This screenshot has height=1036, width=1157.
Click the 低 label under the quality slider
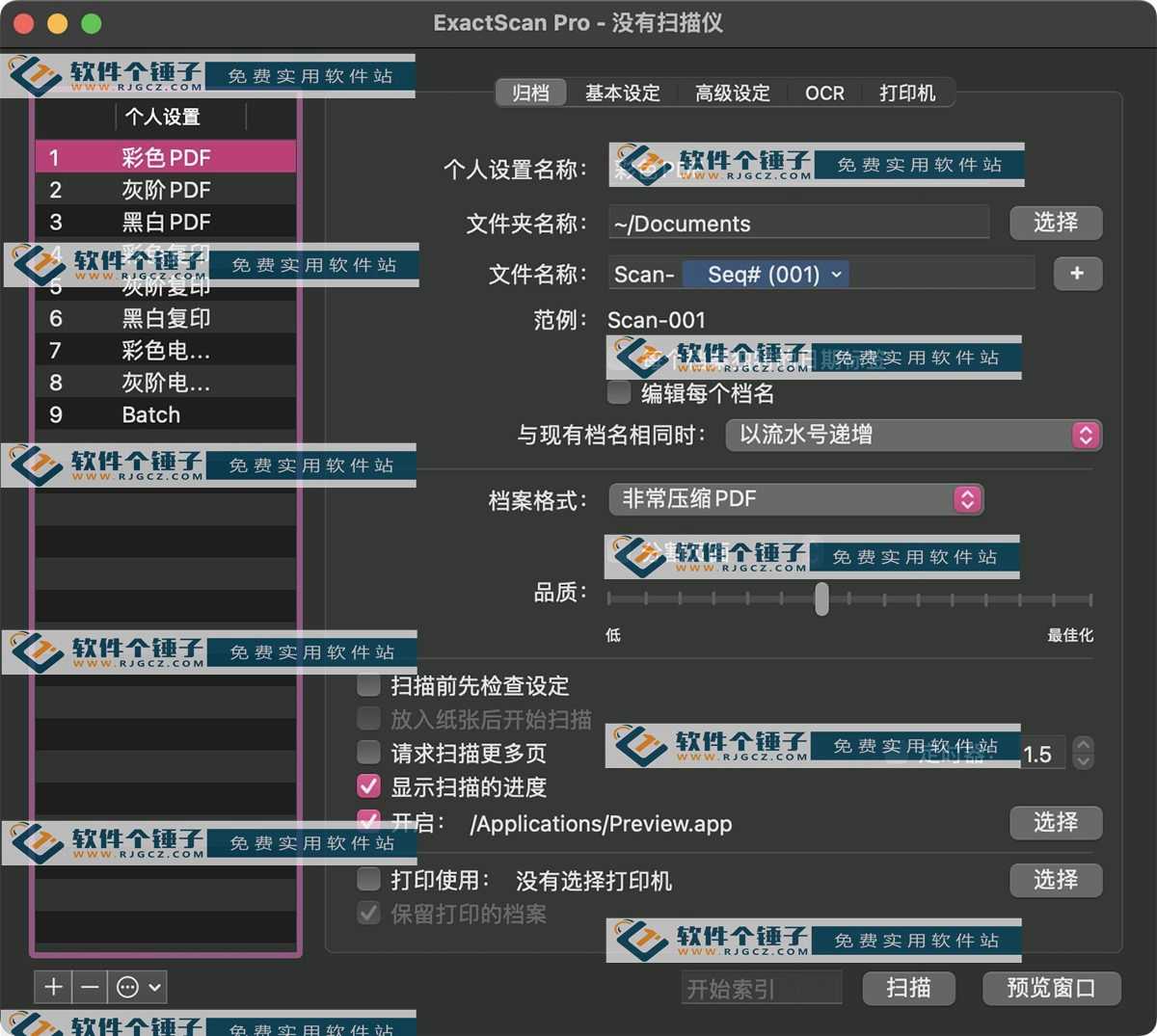point(613,635)
